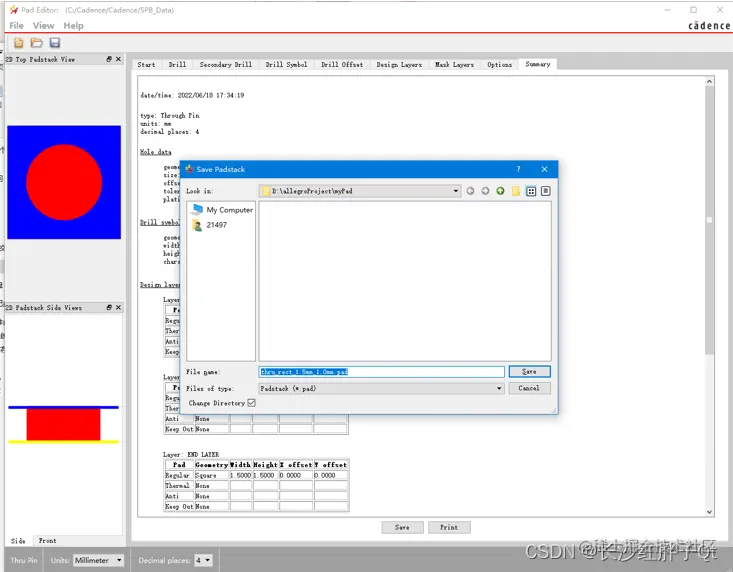Click the Open padstack folder icon
Screen dimensions: 733x572
pos(36,43)
